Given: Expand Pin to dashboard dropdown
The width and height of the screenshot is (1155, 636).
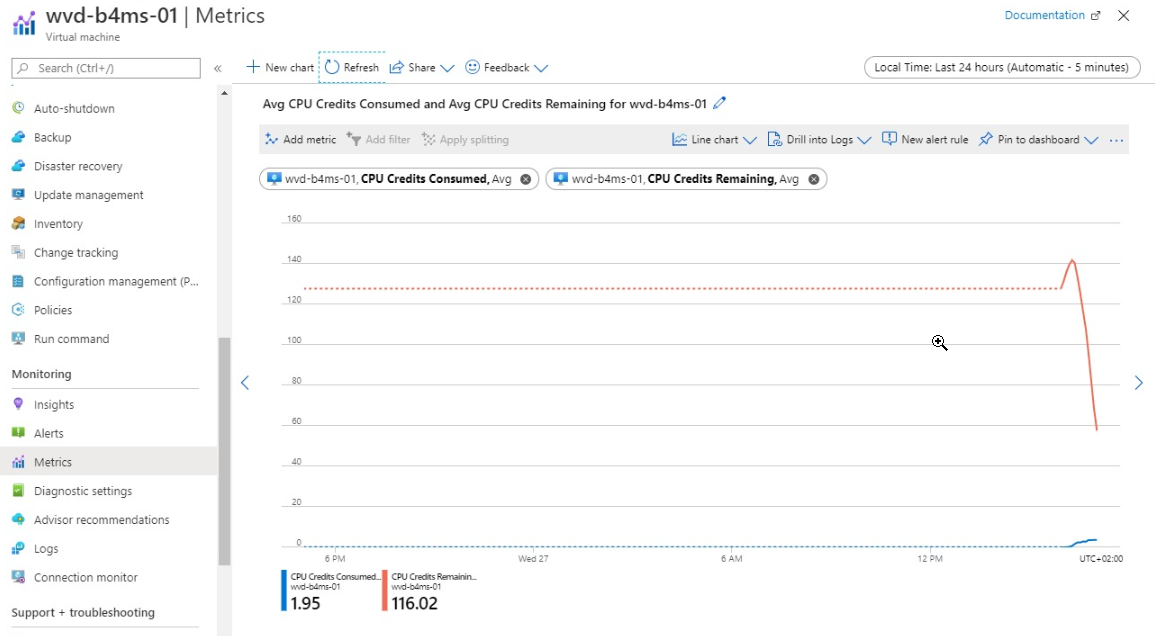Looking at the screenshot, I should coord(1038,139).
